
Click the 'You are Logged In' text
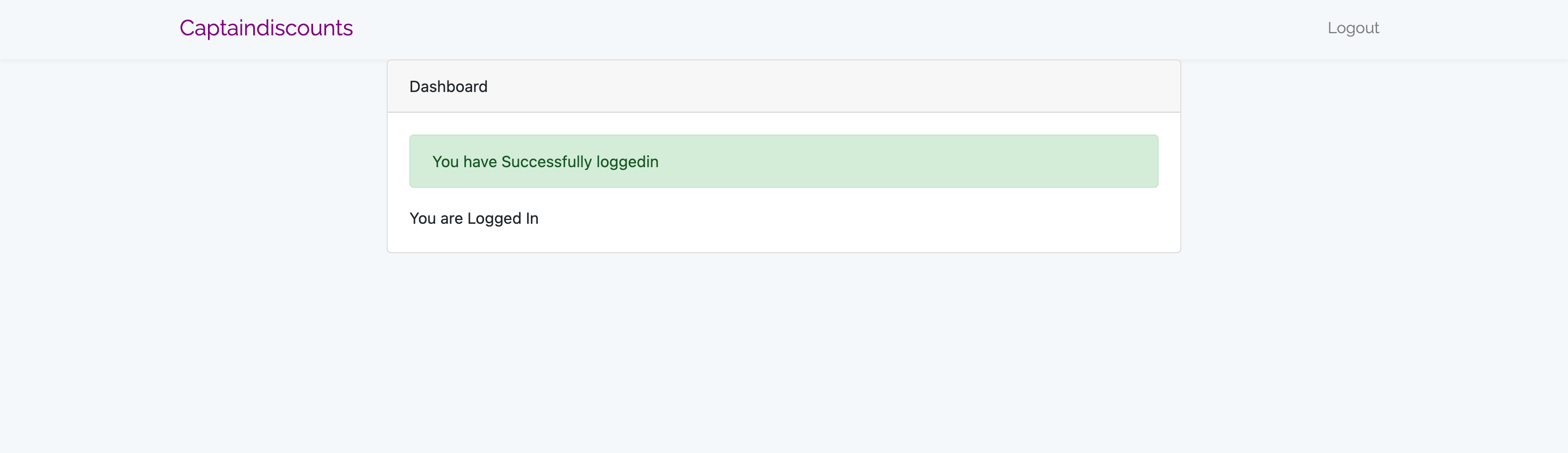(474, 218)
